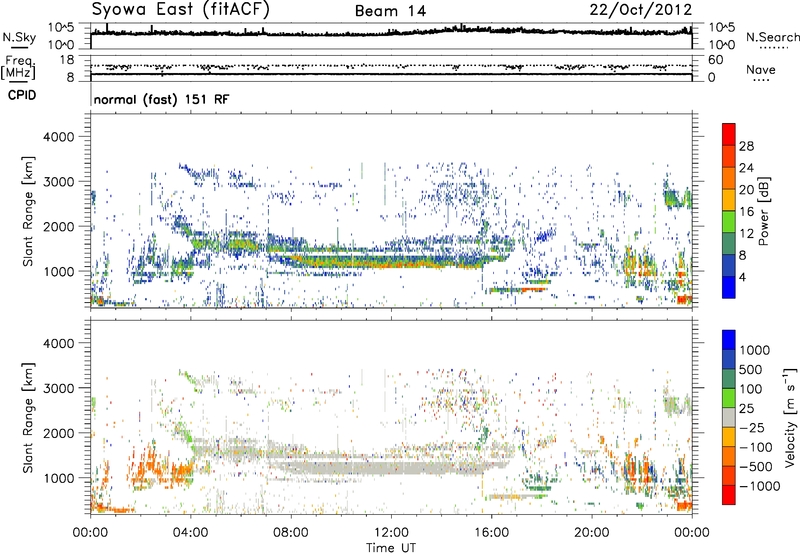Click the '12:00' time tick label
The height and width of the screenshot is (554, 800).
point(391,533)
